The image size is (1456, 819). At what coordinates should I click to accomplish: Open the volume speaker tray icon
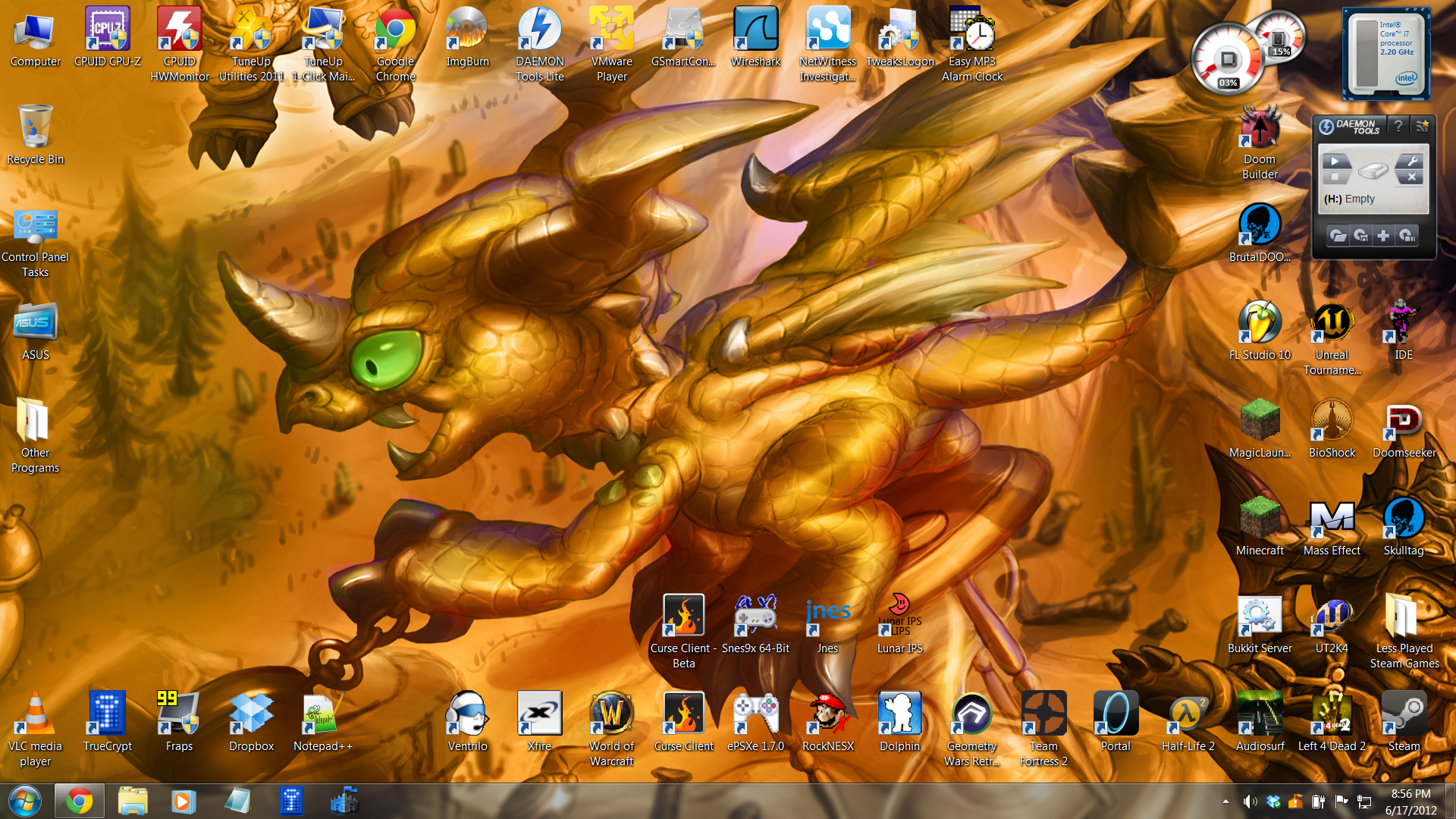(1249, 802)
